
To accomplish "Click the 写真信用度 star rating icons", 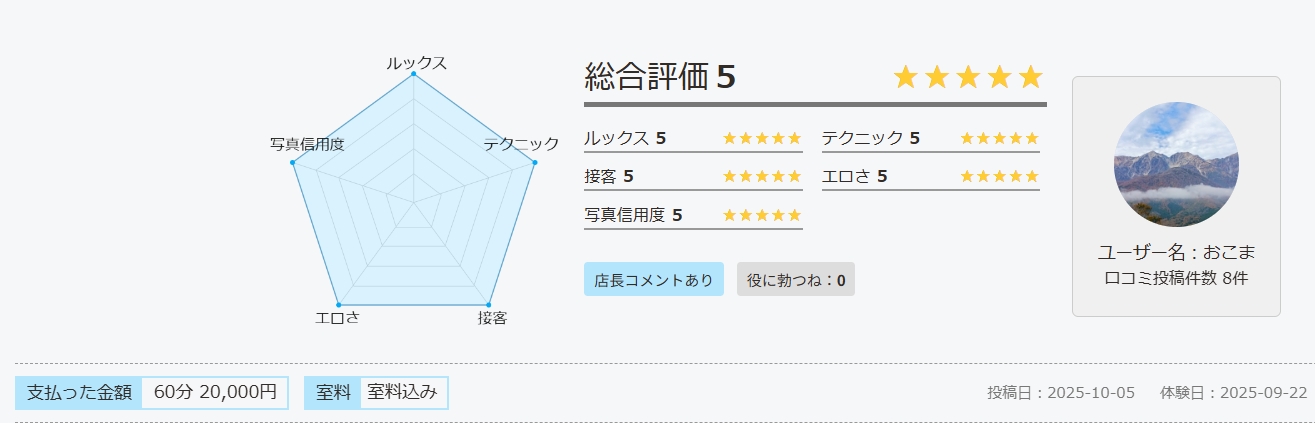I will click(x=761, y=215).
